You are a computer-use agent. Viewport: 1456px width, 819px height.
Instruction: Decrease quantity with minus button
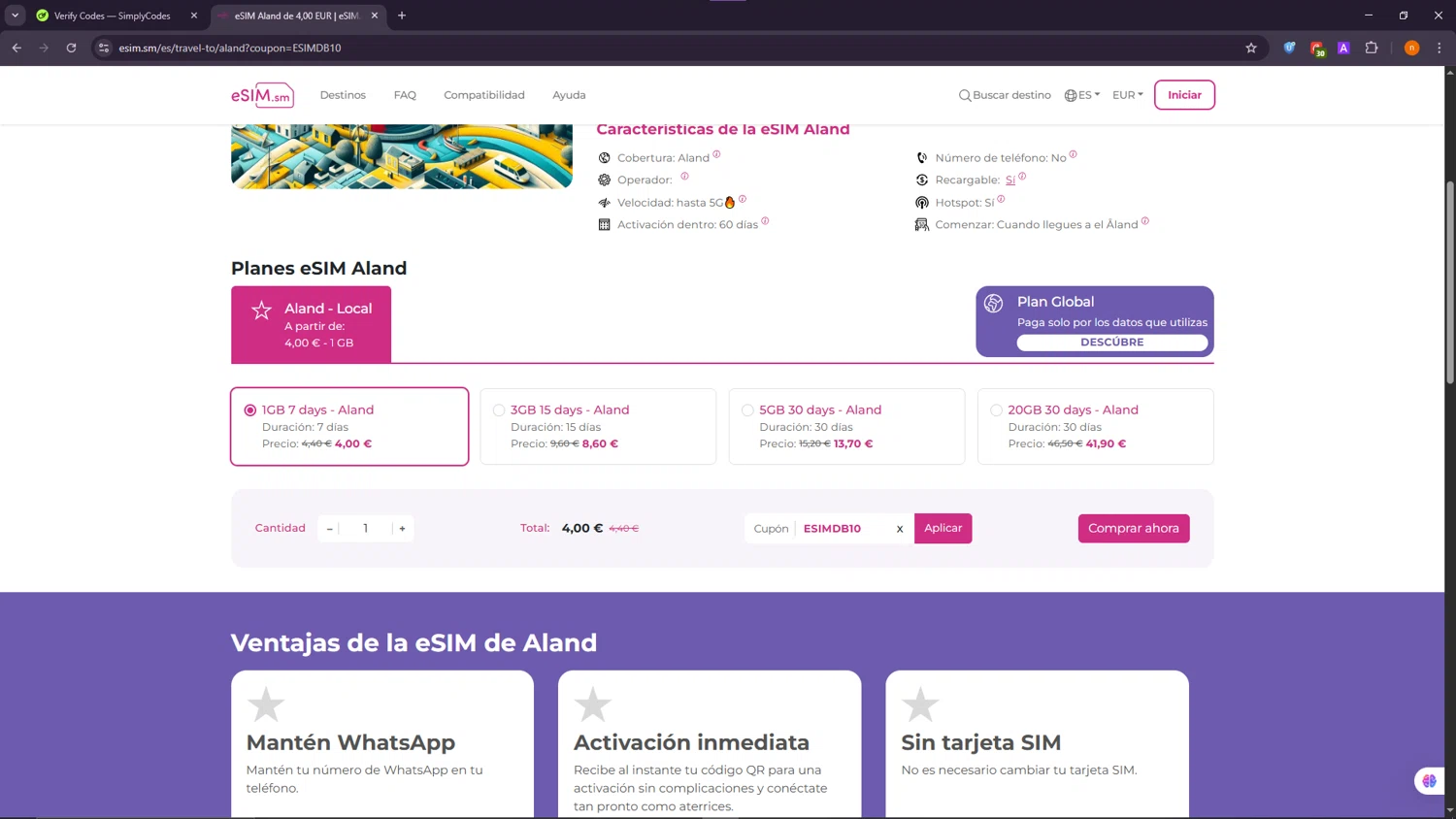click(x=329, y=529)
